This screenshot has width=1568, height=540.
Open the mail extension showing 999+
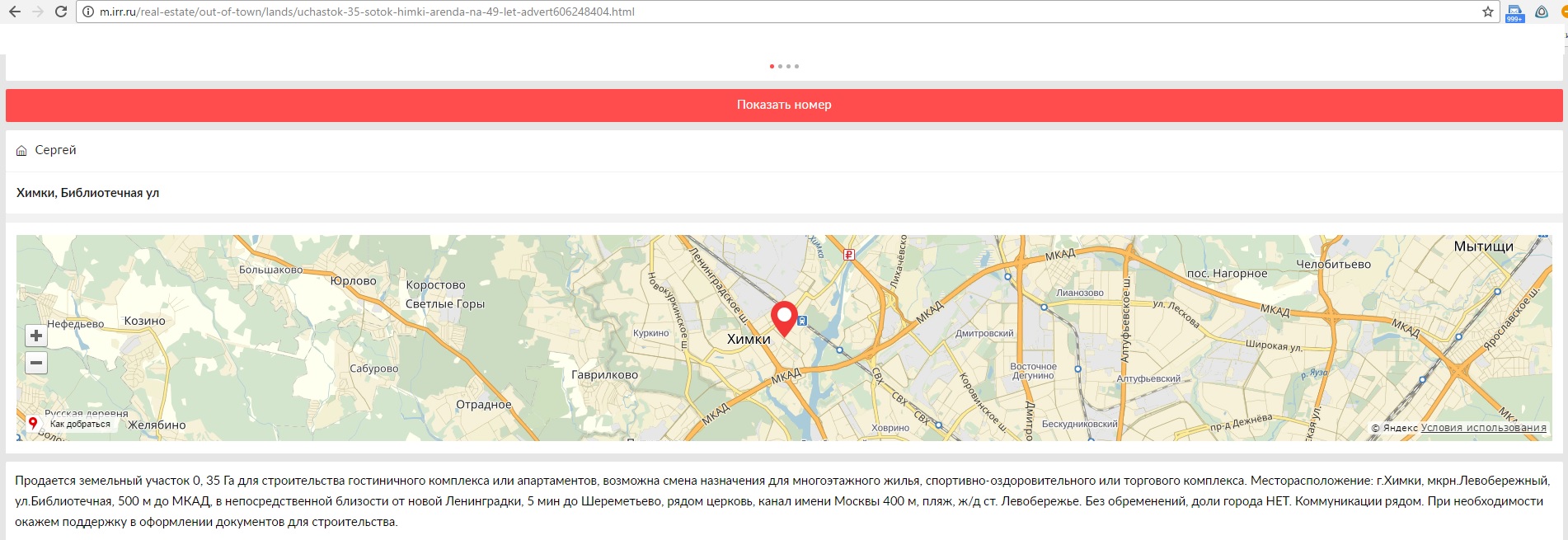coord(1514,13)
